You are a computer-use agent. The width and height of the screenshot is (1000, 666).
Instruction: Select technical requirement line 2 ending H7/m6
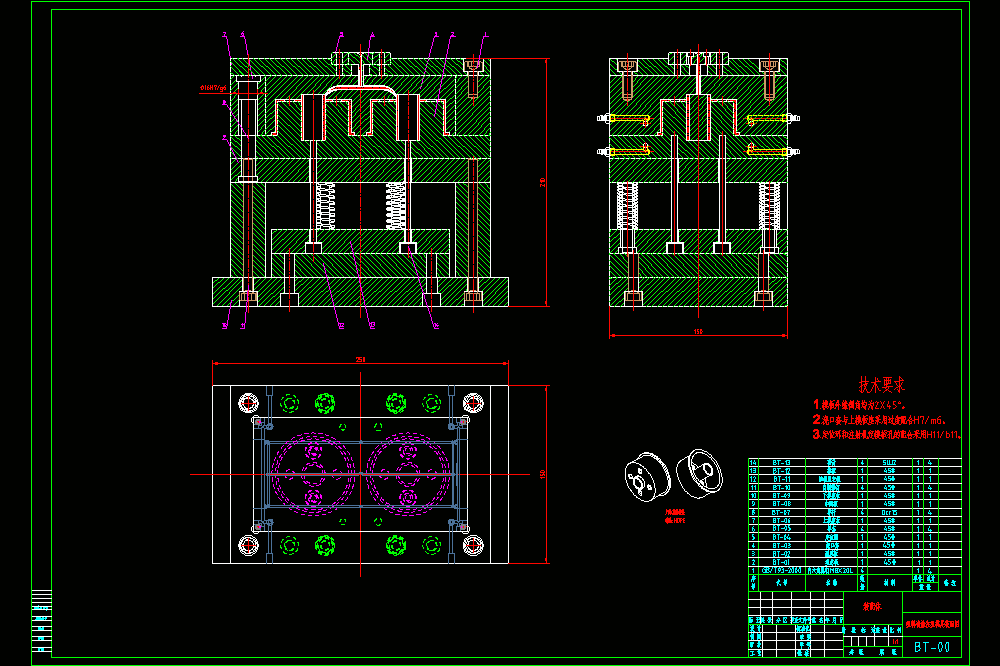878,420
